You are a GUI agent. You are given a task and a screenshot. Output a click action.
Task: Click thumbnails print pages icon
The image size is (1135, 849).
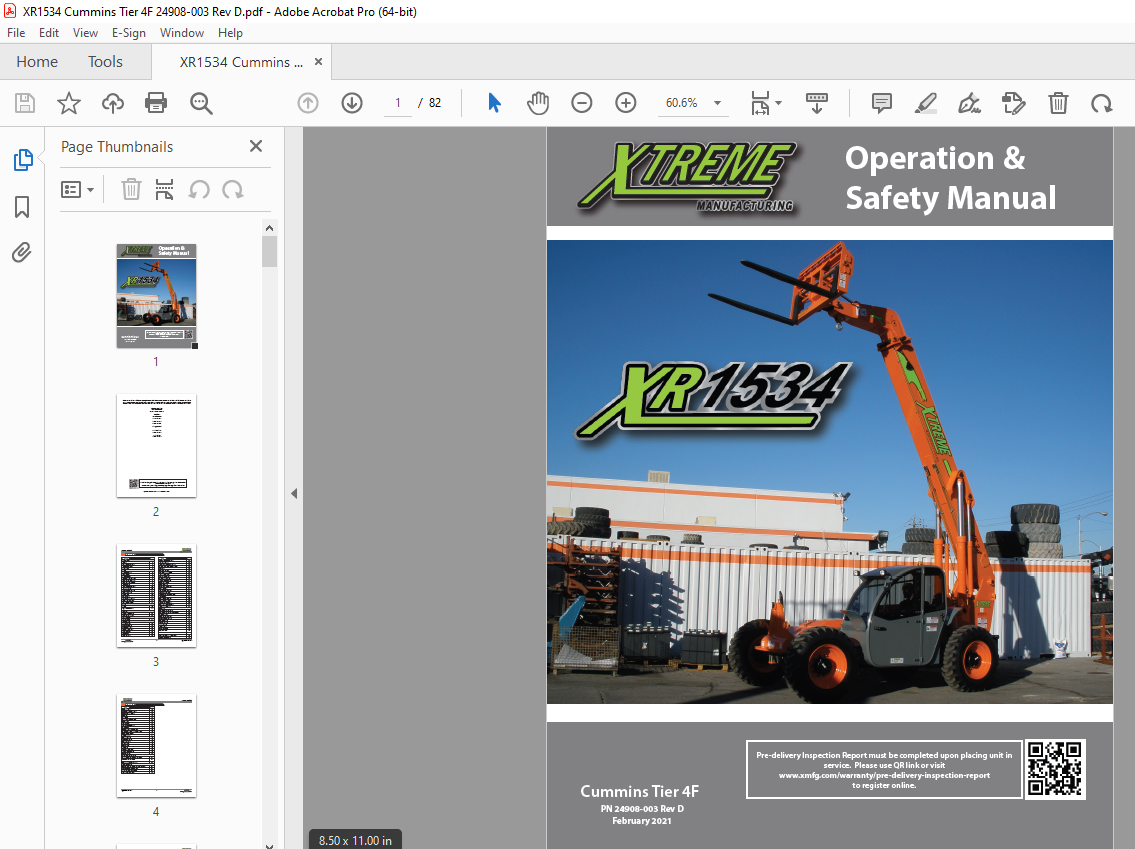pos(164,190)
